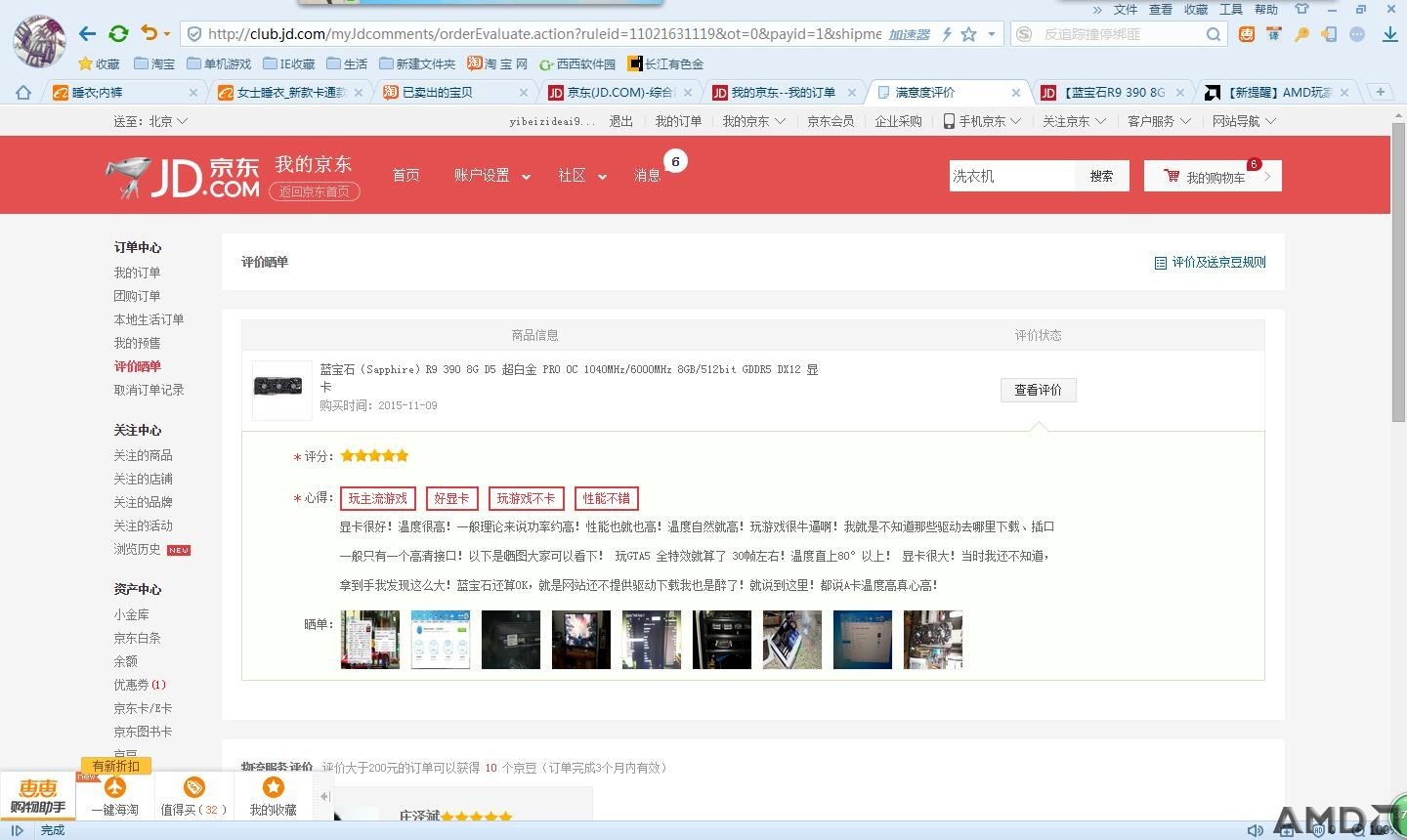This screenshot has width=1407, height=840.
Task: Open the browser home page icon
Action: click(x=23, y=93)
